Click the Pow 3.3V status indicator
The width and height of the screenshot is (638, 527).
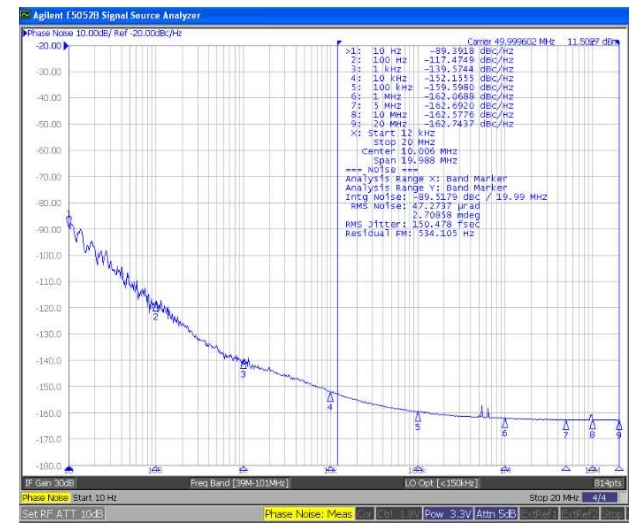[x=448, y=514]
